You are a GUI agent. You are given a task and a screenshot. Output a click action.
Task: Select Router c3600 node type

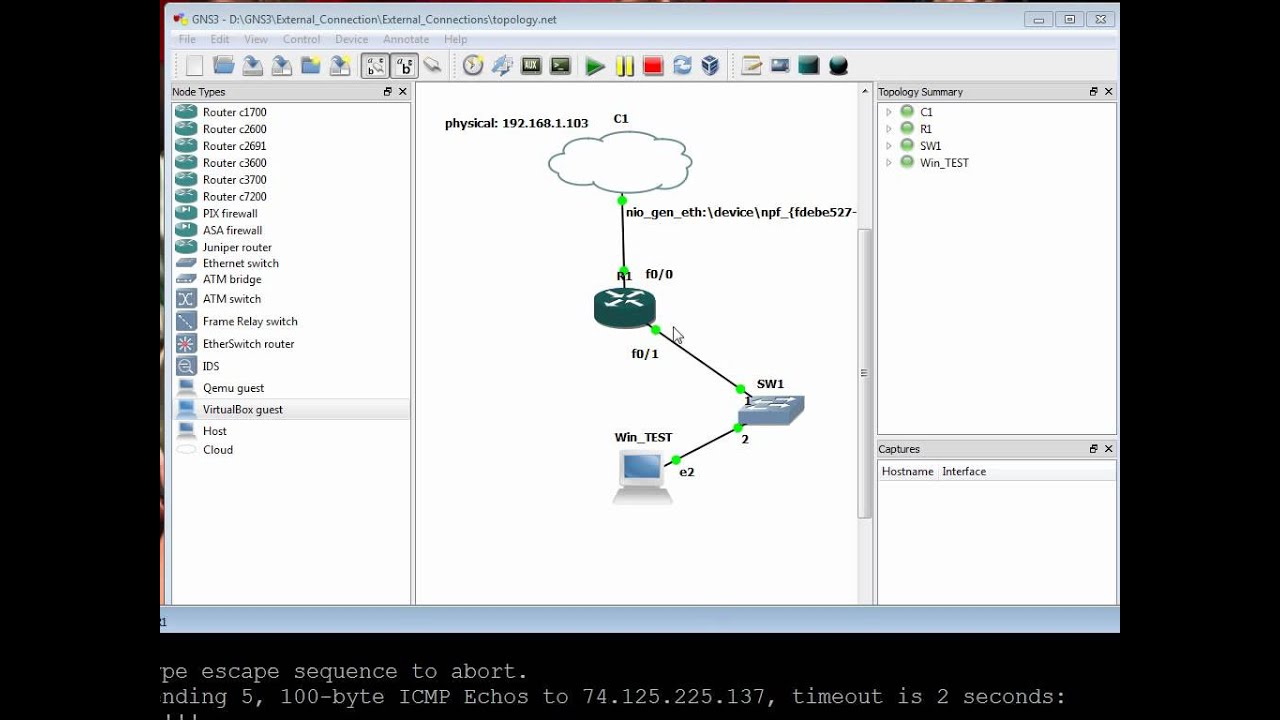point(291,163)
